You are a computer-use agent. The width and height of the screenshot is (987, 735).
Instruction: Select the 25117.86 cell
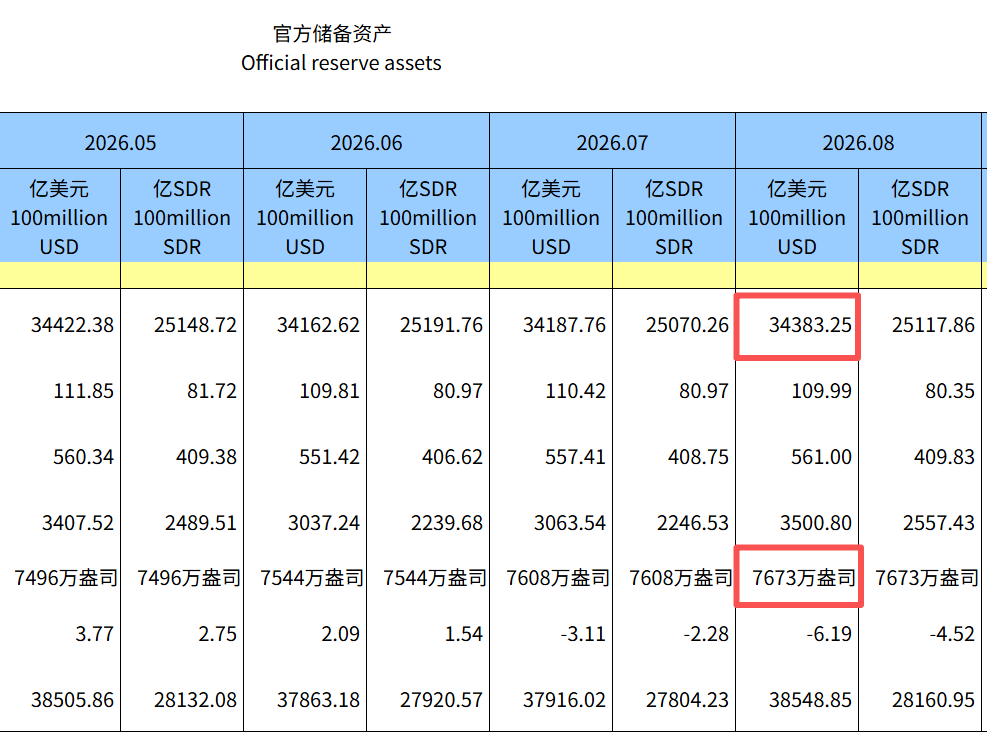click(x=933, y=325)
